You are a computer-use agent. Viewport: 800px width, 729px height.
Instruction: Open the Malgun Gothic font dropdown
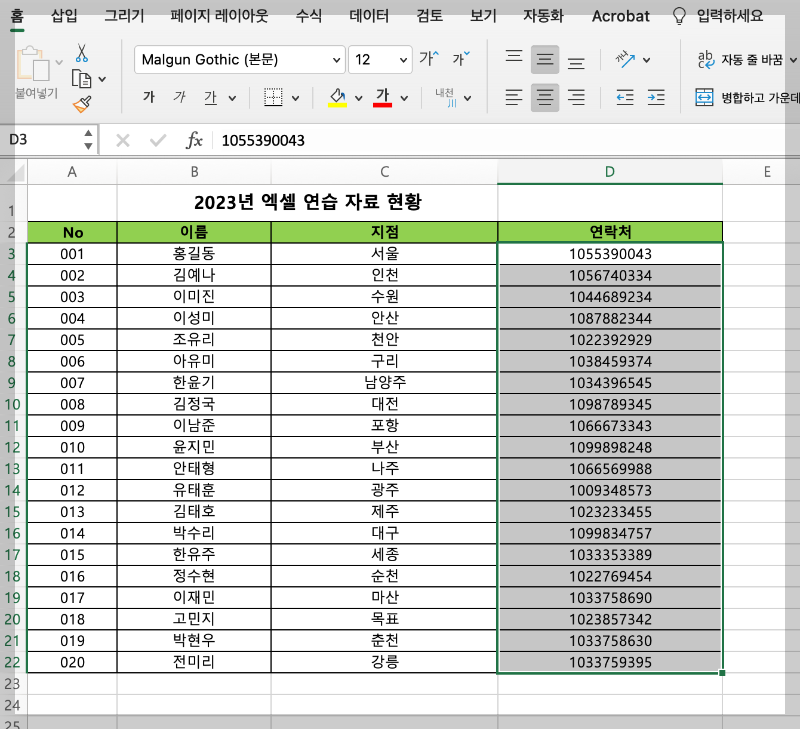[337, 60]
